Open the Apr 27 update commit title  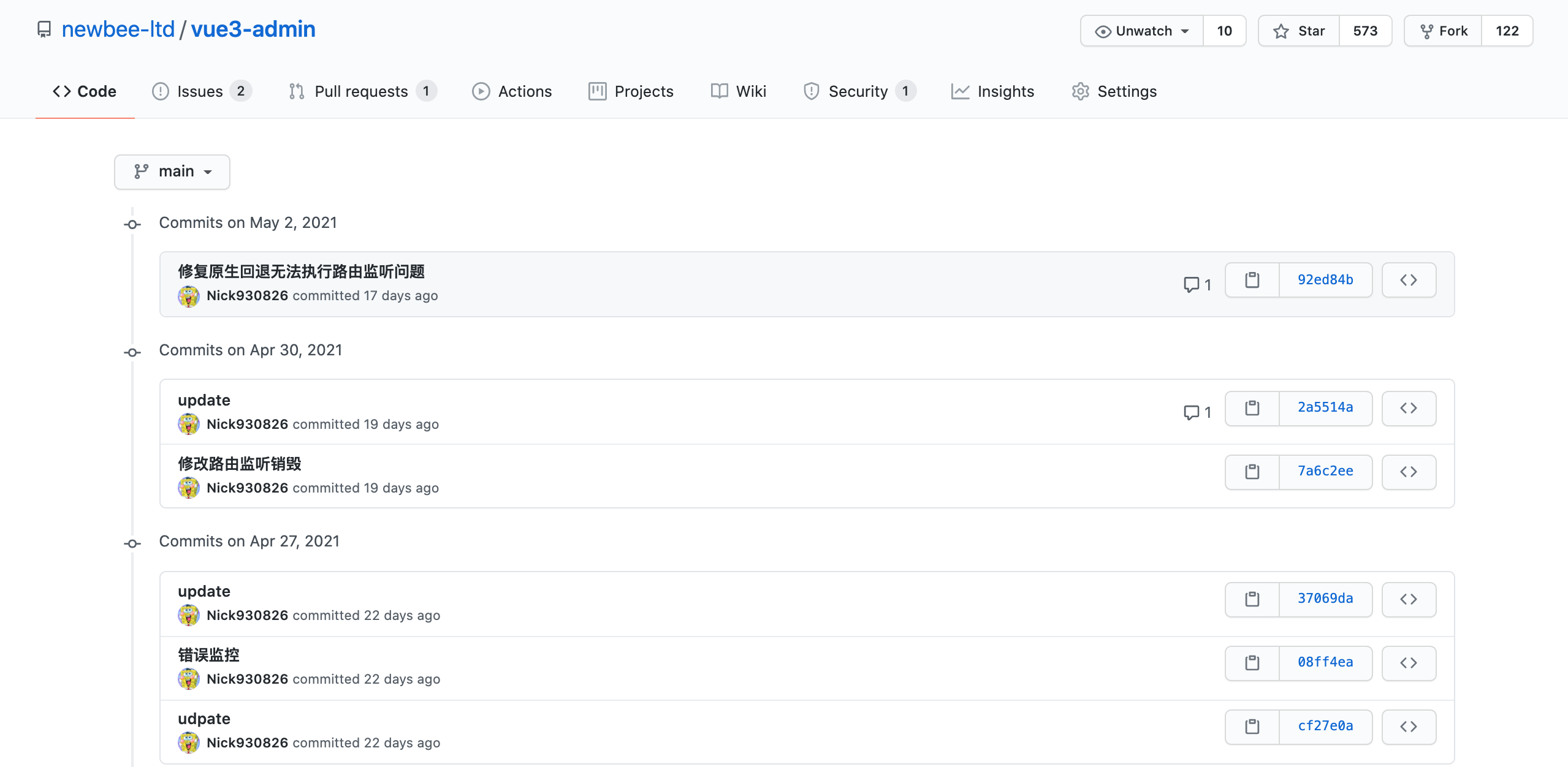(204, 591)
